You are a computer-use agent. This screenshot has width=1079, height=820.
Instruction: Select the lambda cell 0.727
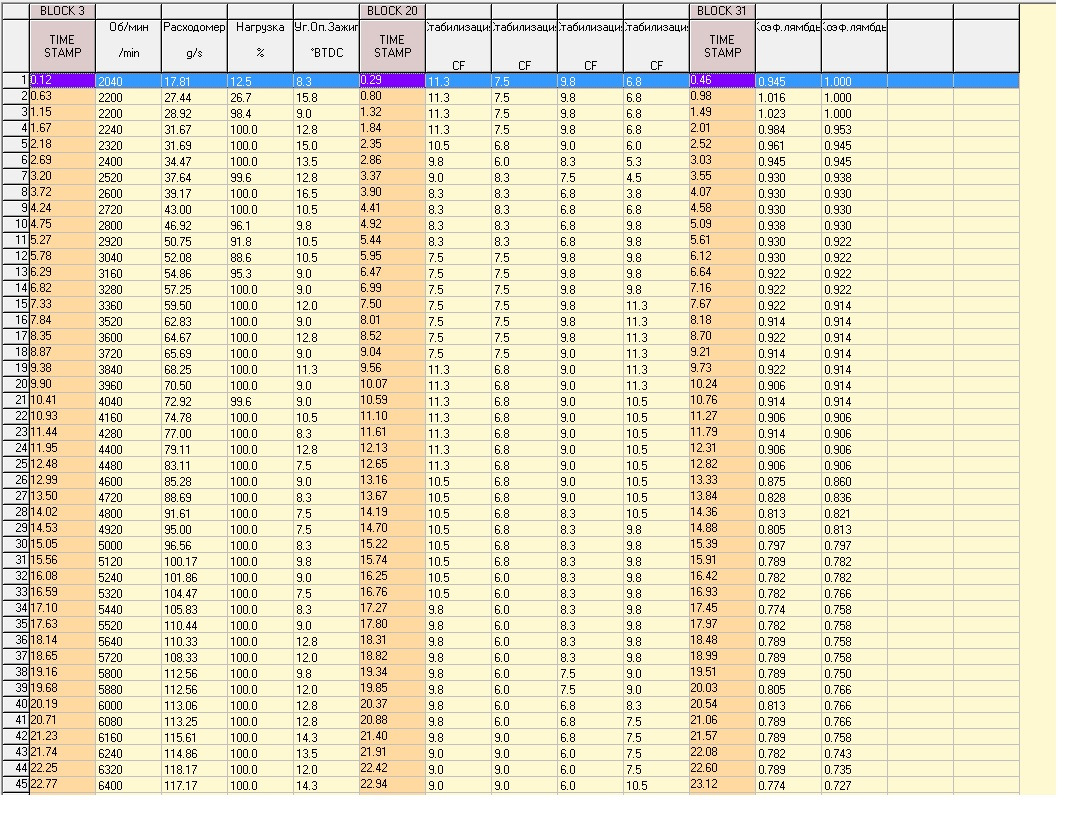coord(854,786)
